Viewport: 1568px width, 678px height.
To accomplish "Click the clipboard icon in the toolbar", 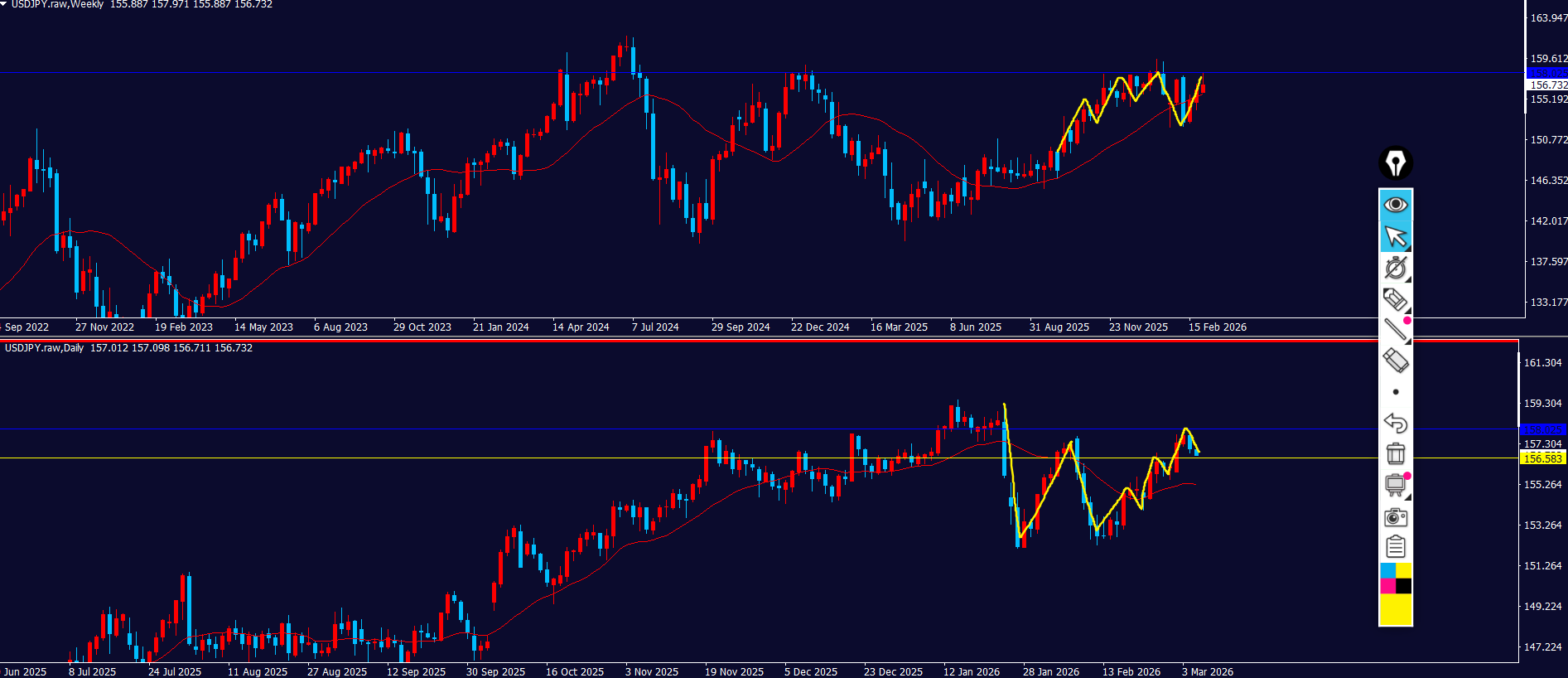I will 1396,547.
